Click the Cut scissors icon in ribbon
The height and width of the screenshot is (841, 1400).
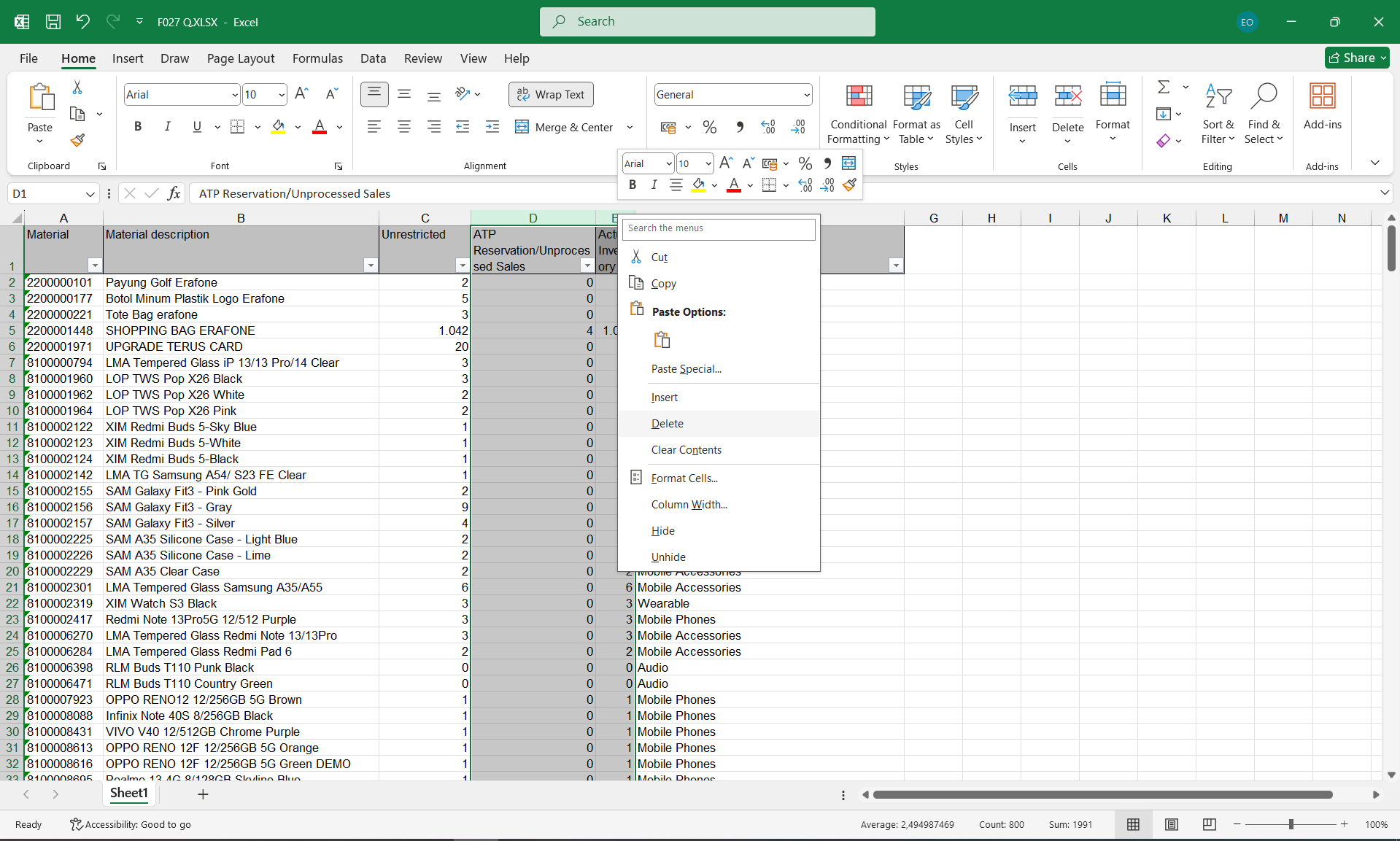click(77, 88)
